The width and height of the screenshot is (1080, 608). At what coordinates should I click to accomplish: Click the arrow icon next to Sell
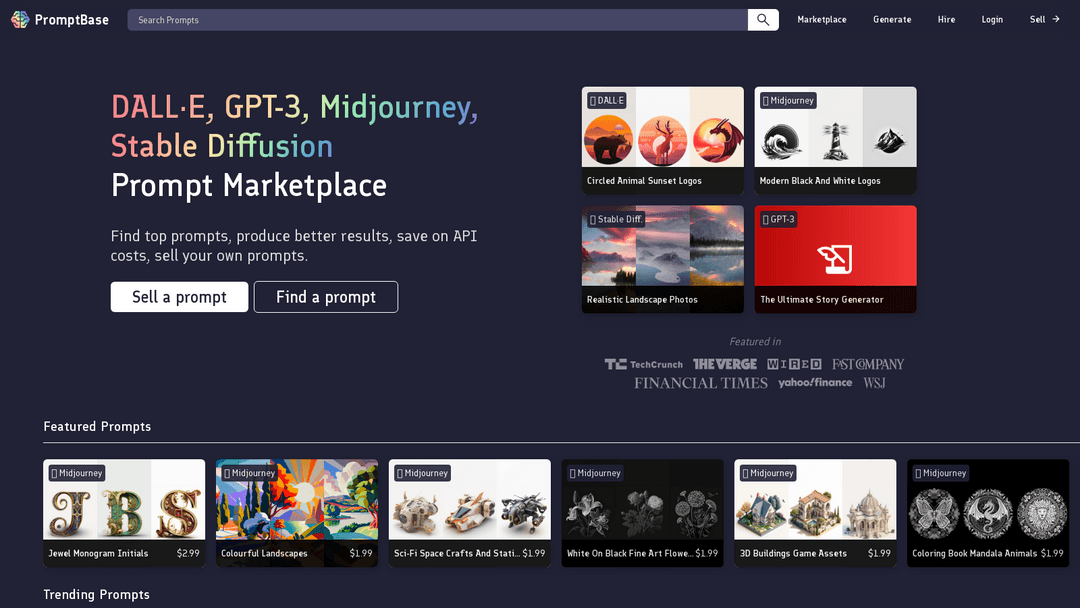point(1056,19)
